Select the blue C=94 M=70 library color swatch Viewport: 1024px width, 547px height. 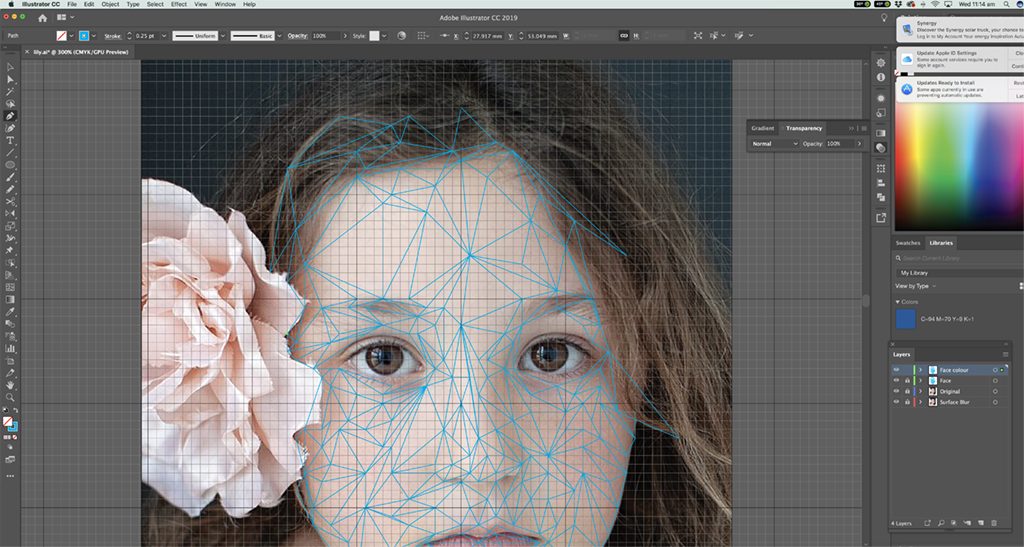906,319
